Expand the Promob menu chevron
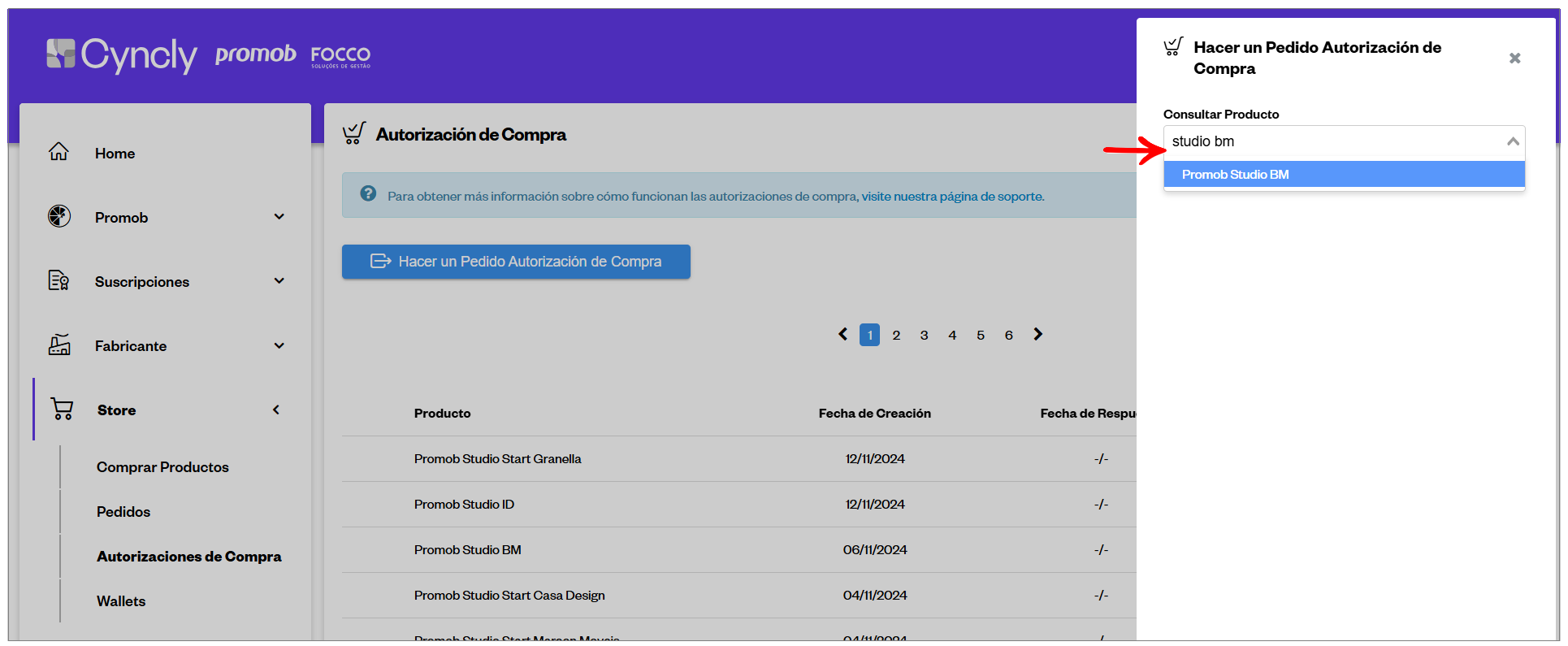The height and width of the screenshot is (646, 1568). tap(279, 217)
